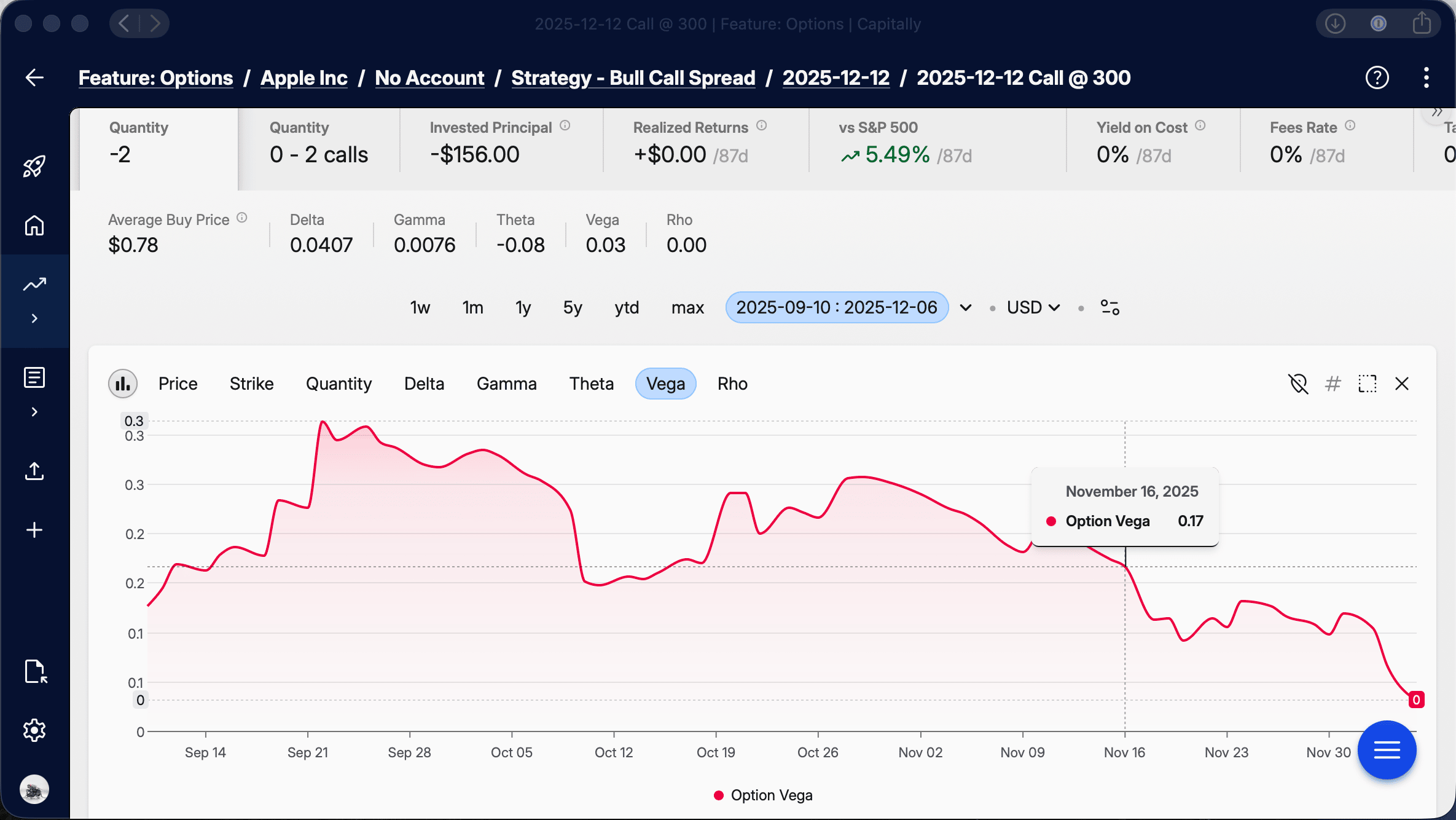Toggle marker visibility on the chart
Image resolution: width=1456 pixels, height=820 pixels.
1299,384
